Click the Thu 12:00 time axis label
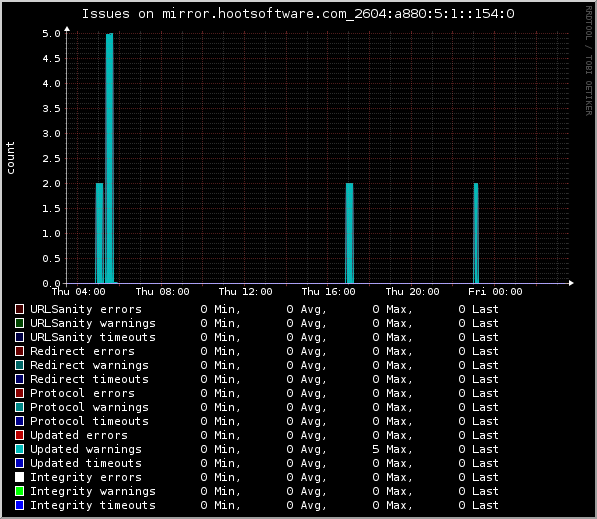This screenshot has height=519, width=597. (246, 292)
